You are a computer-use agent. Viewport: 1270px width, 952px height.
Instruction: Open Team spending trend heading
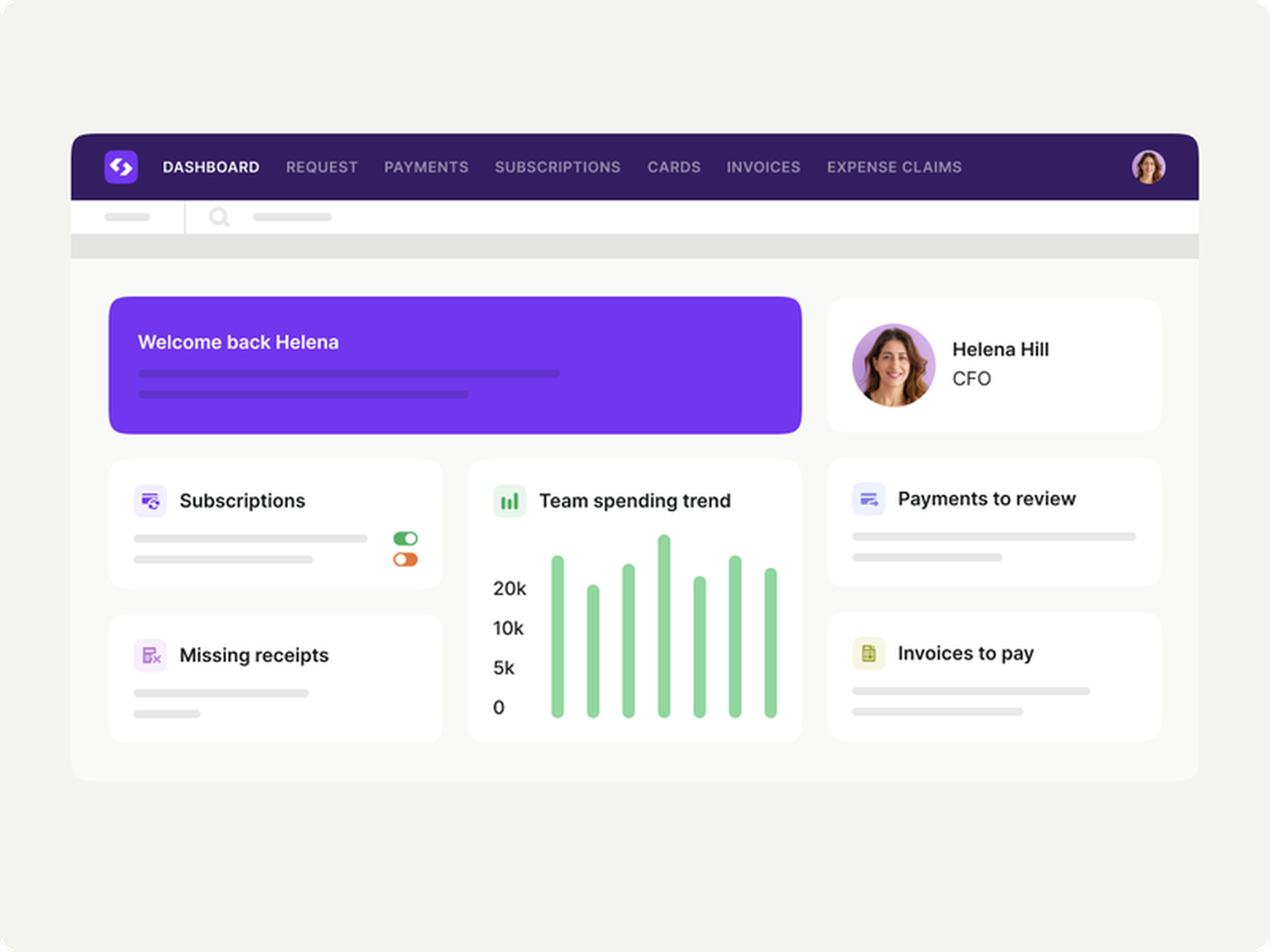(635, 501)
